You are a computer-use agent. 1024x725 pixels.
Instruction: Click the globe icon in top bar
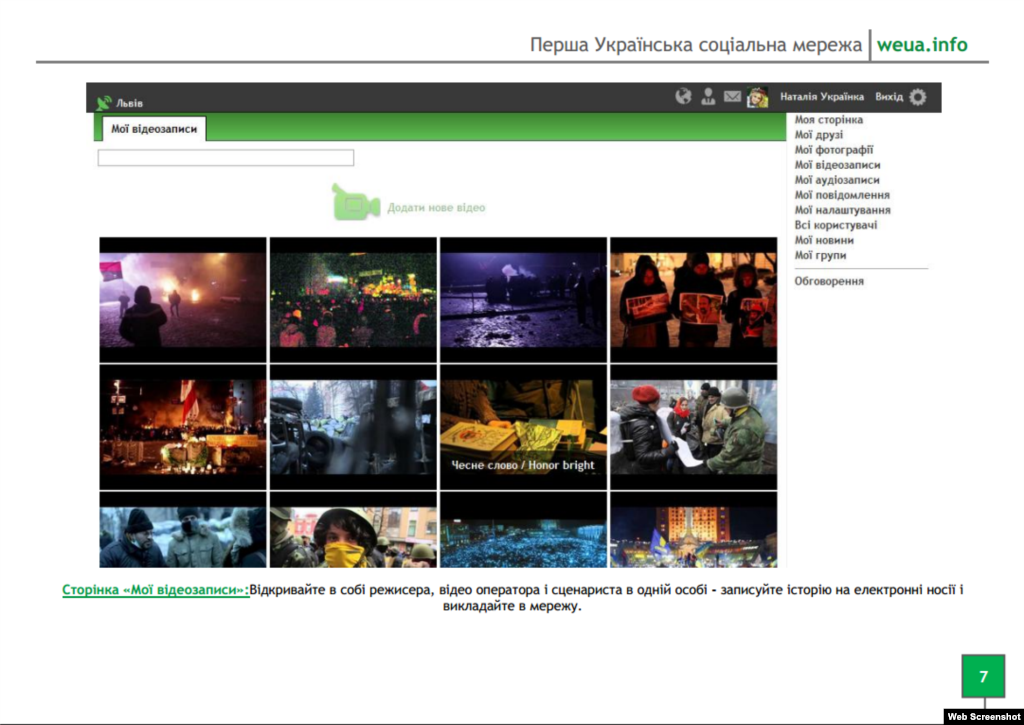684,97
